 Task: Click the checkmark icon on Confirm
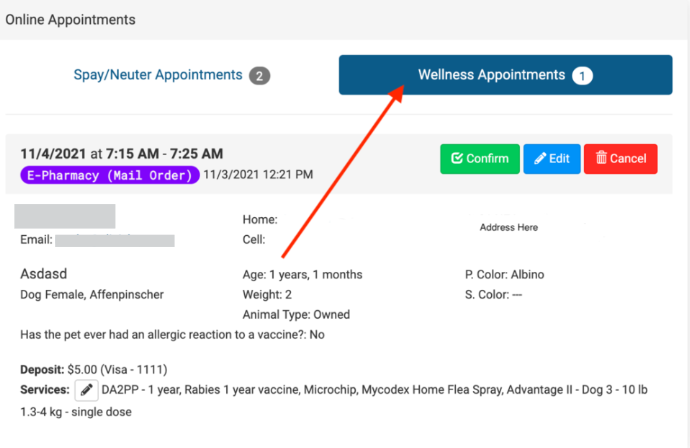coord(457,159)
